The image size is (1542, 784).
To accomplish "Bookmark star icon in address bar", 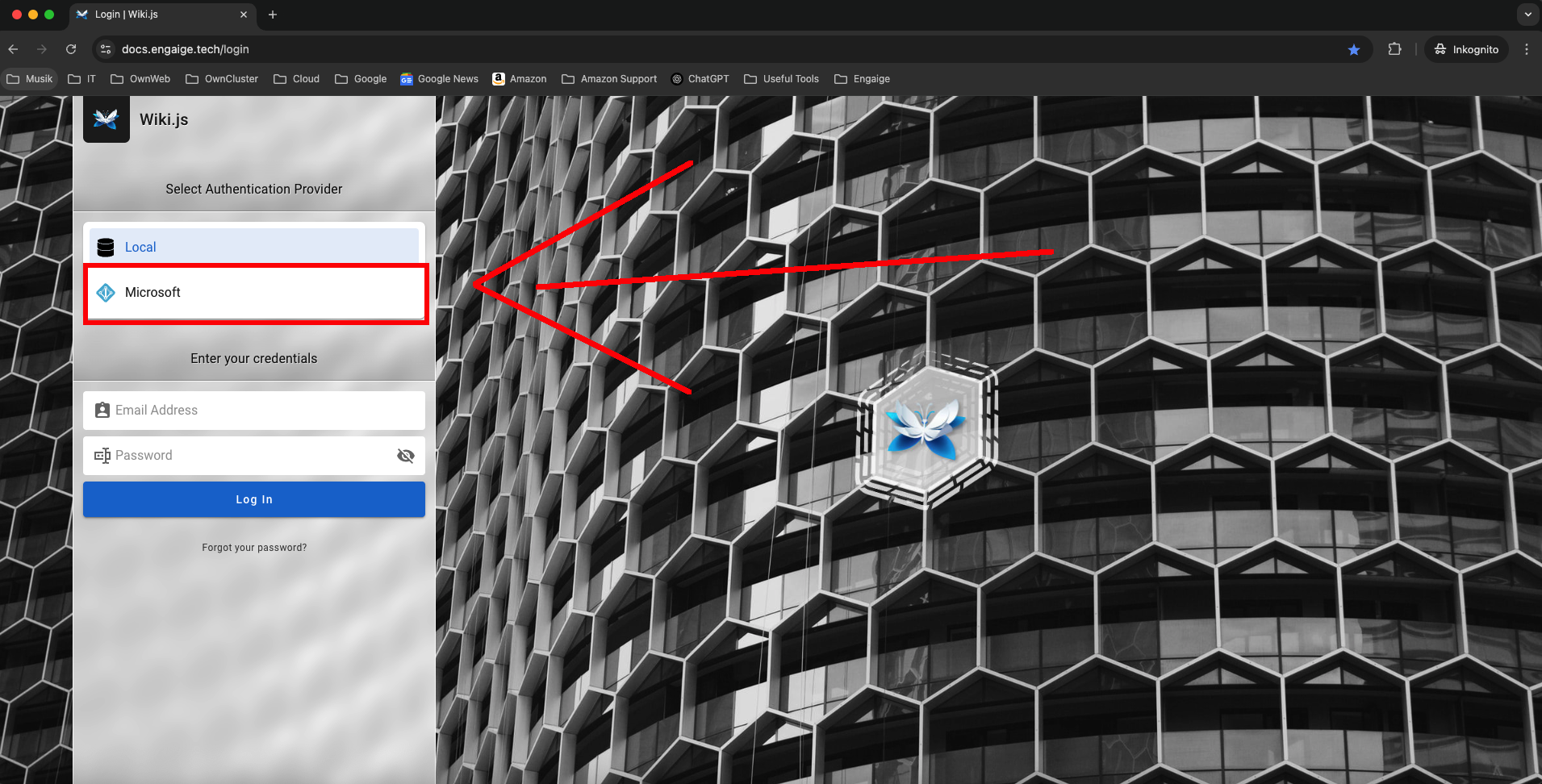I will point(1353,49).
